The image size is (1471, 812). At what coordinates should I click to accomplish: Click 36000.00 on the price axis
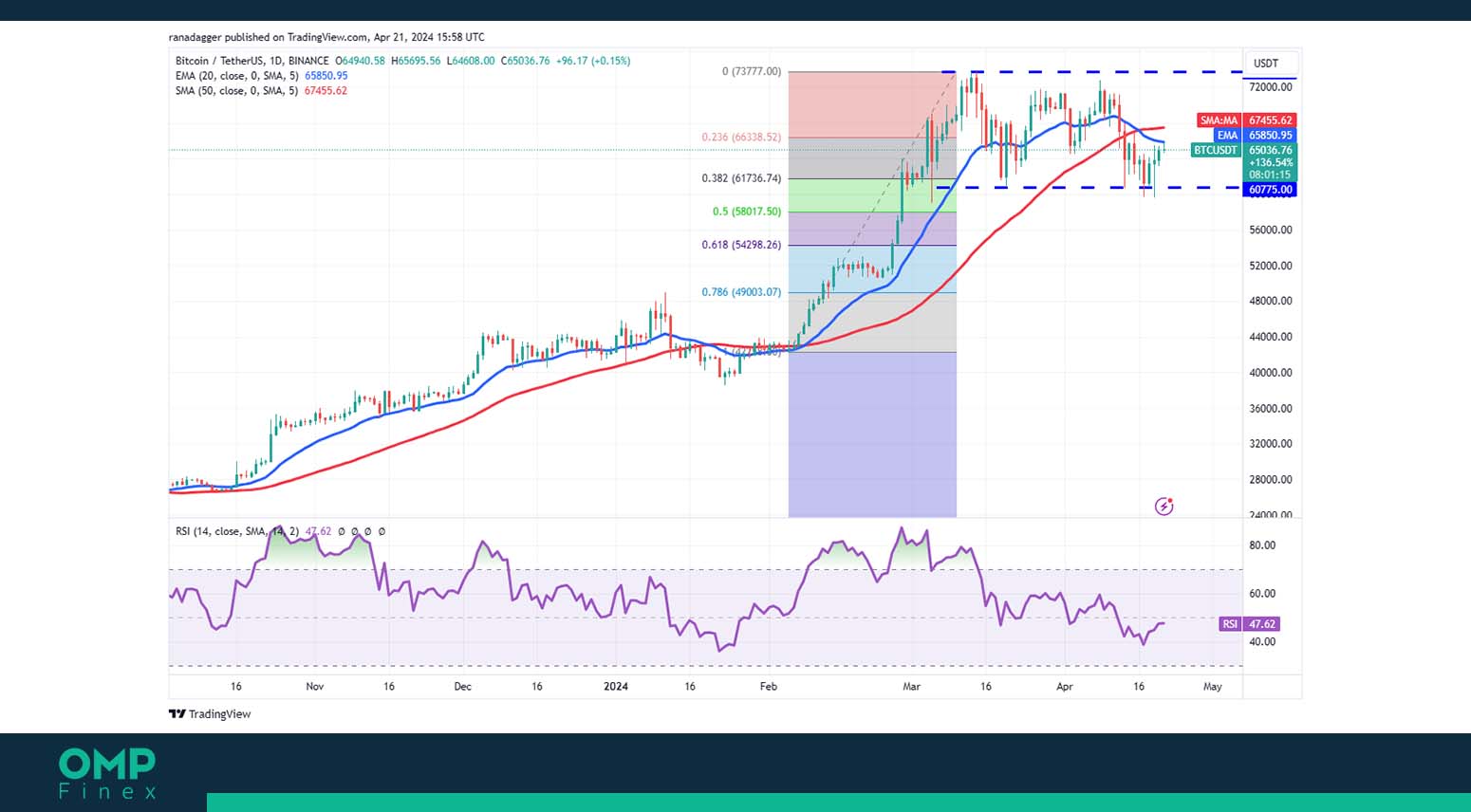[x=1270, y=409]
